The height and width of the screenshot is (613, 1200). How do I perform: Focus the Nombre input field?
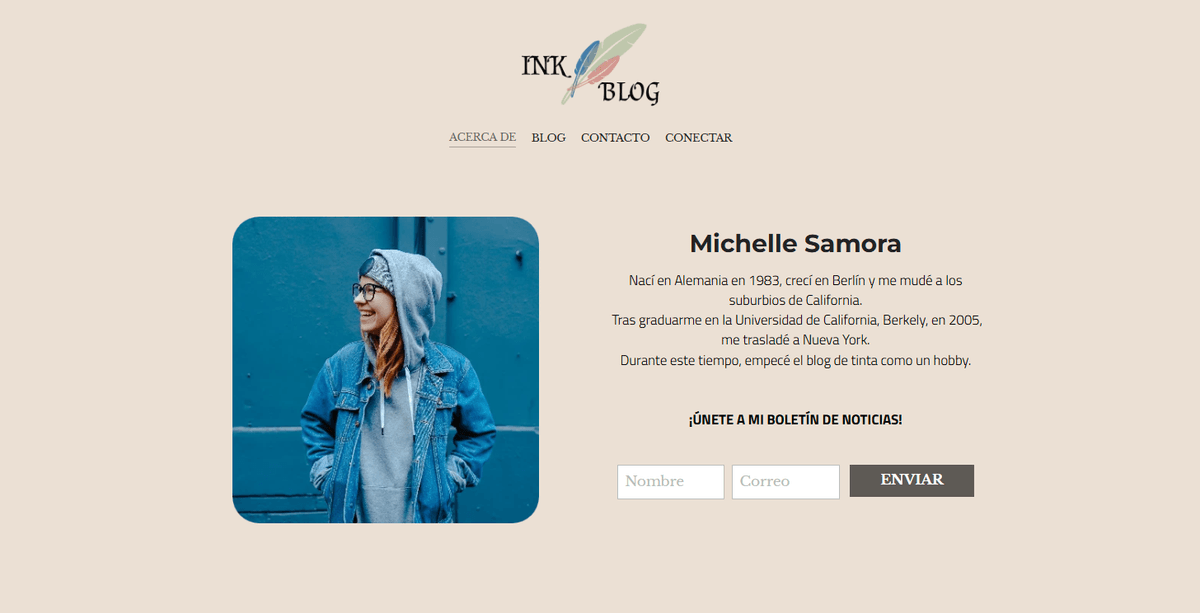click(670, 481)
